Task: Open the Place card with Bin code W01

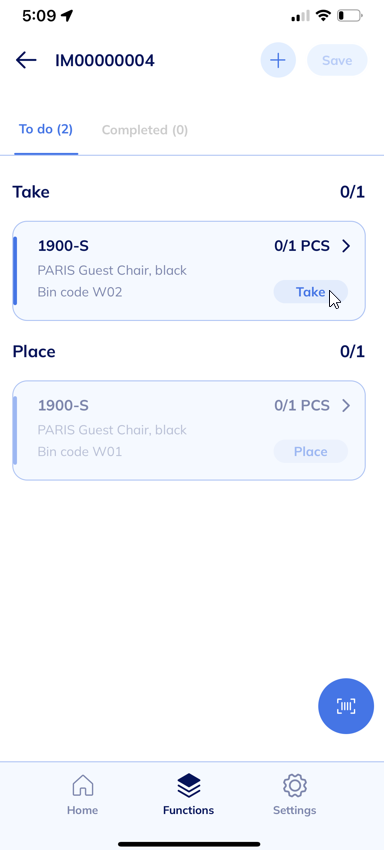Action: tap(189, 430)
